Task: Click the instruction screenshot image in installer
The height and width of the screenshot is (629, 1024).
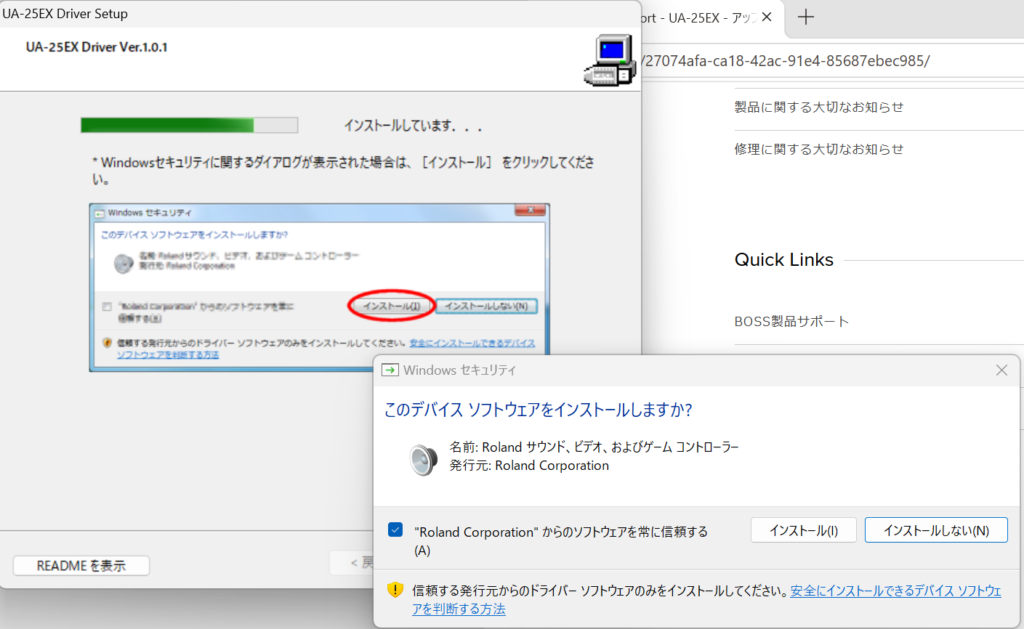Action: click(x=319, y=287)
